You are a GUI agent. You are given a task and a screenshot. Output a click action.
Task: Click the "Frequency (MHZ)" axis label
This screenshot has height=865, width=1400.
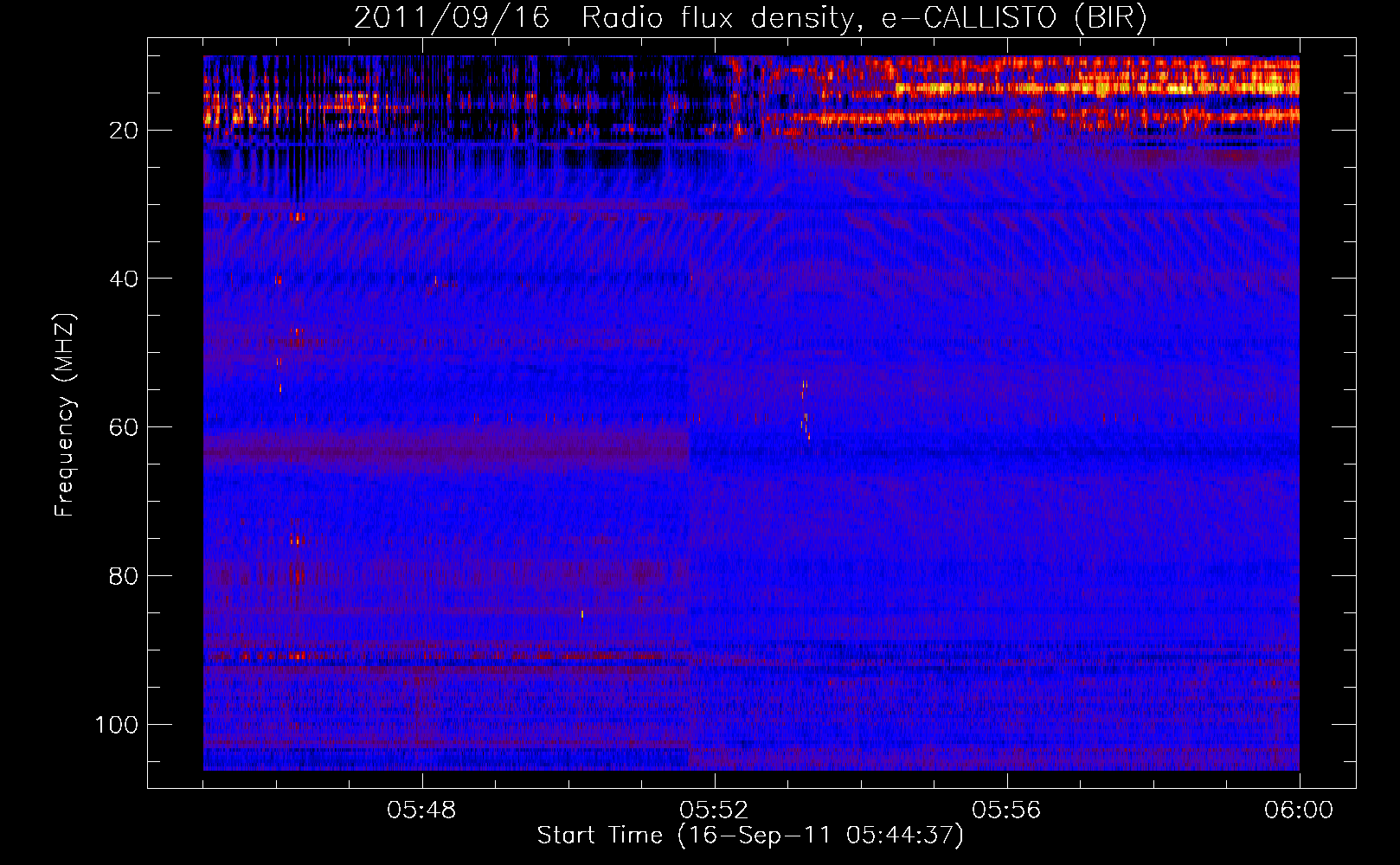(65, 415)
